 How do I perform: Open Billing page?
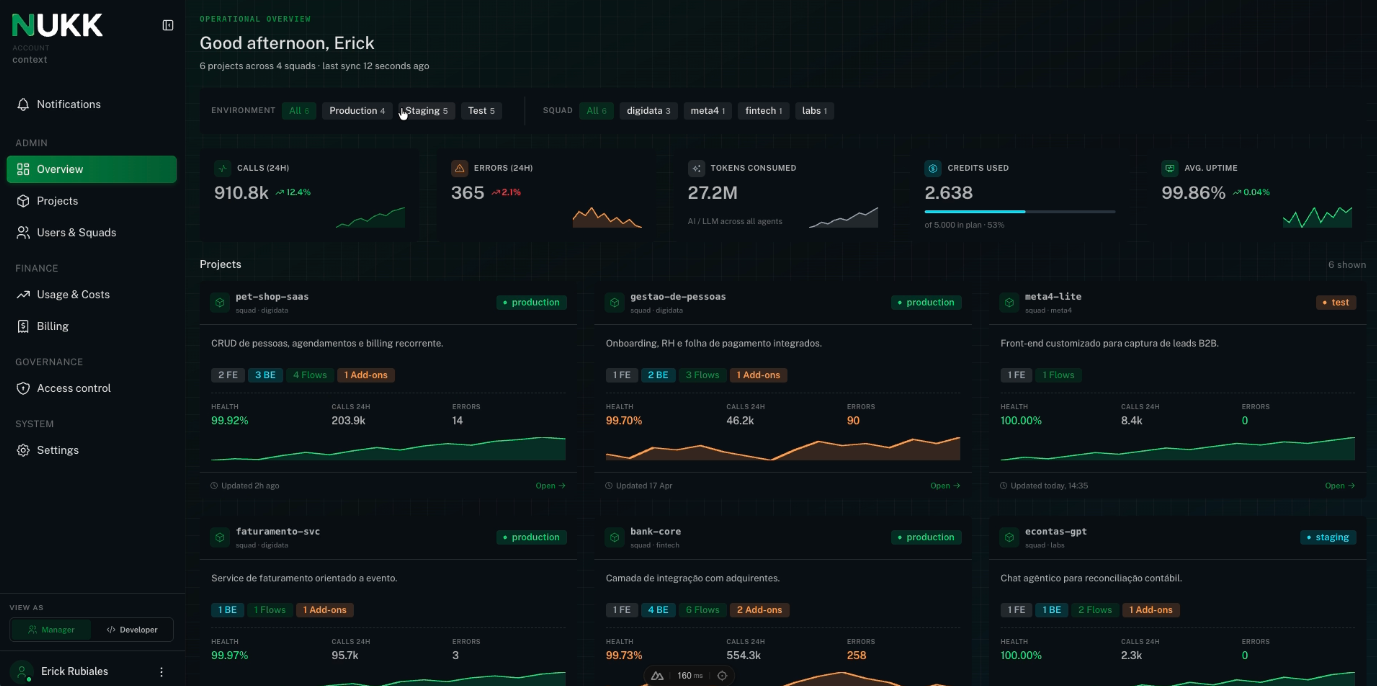click(x=92, y=326)
